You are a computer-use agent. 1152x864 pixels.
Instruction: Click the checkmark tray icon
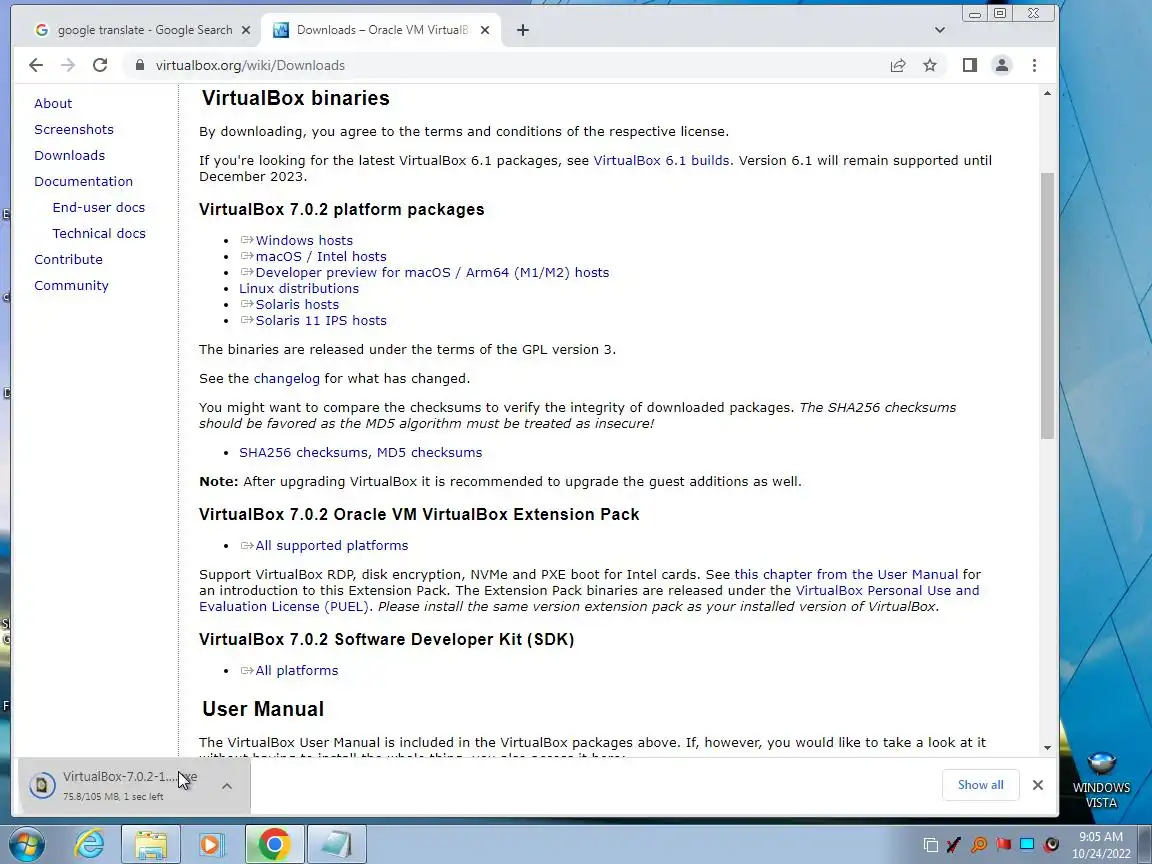point(954,845)
